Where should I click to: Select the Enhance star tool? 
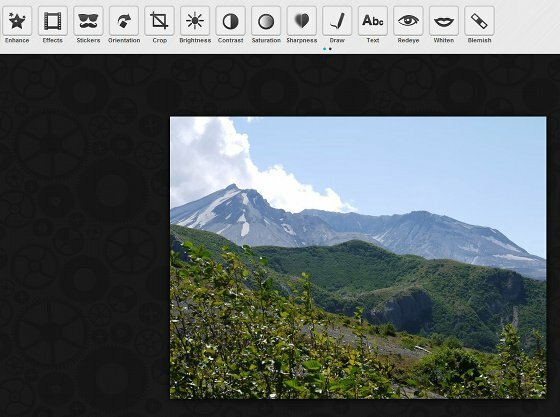coord(17,21)
